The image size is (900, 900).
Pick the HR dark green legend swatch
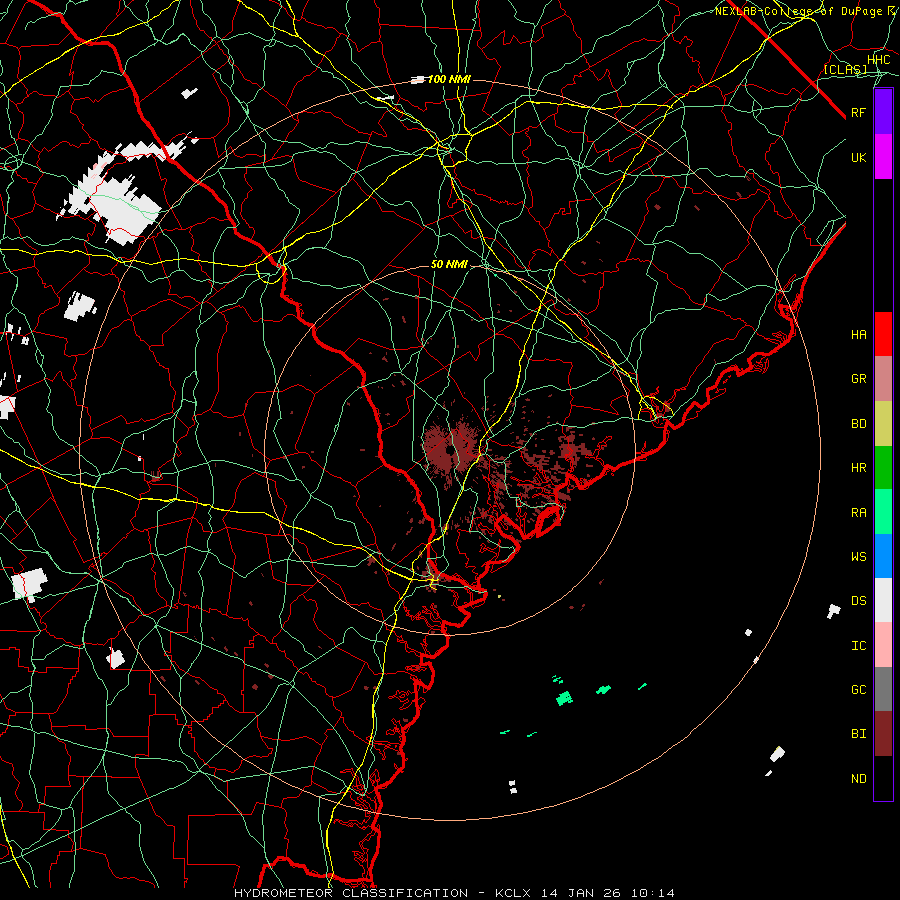click(883, 468)
